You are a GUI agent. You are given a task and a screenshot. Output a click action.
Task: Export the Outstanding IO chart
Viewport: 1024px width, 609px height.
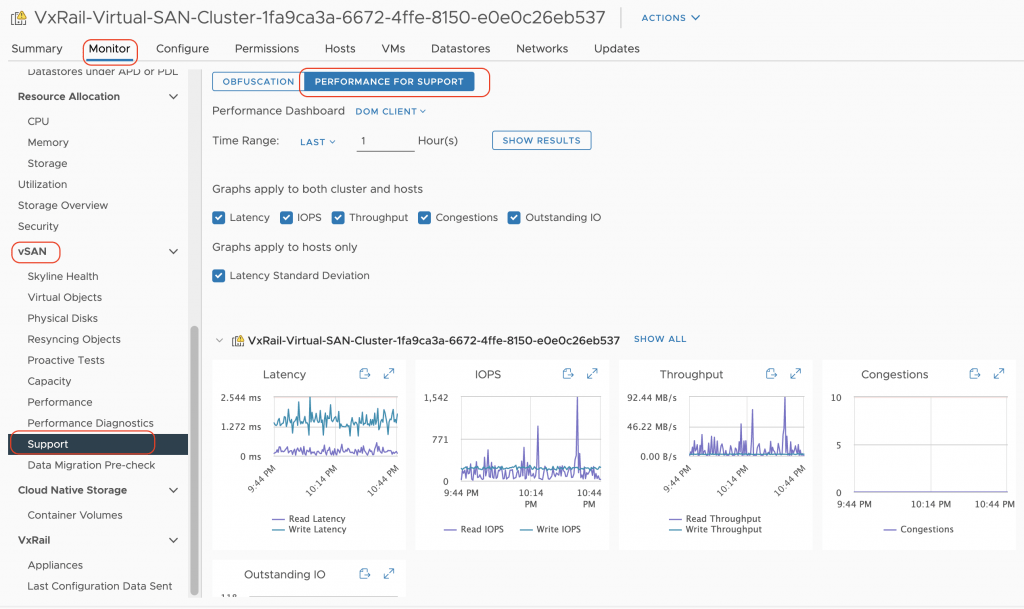[x=365, y=574]
